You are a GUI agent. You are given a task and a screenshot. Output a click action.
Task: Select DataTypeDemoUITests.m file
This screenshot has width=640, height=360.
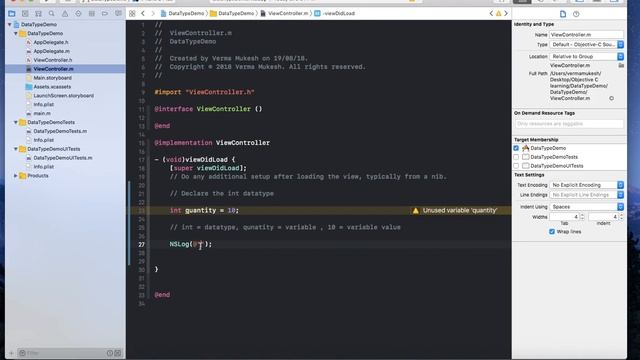pos(63,158)
